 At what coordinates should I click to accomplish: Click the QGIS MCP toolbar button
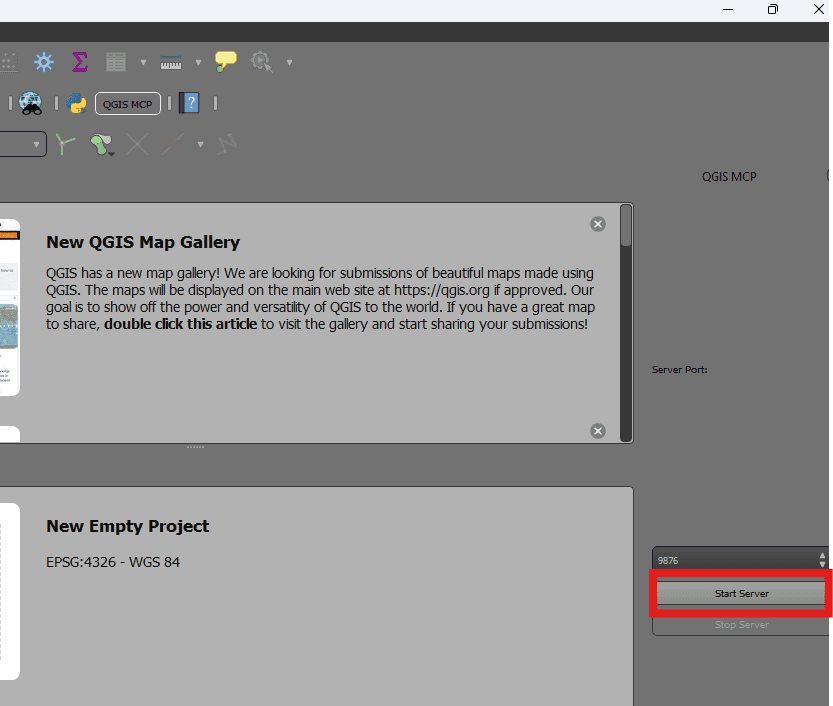click(128, 104)
